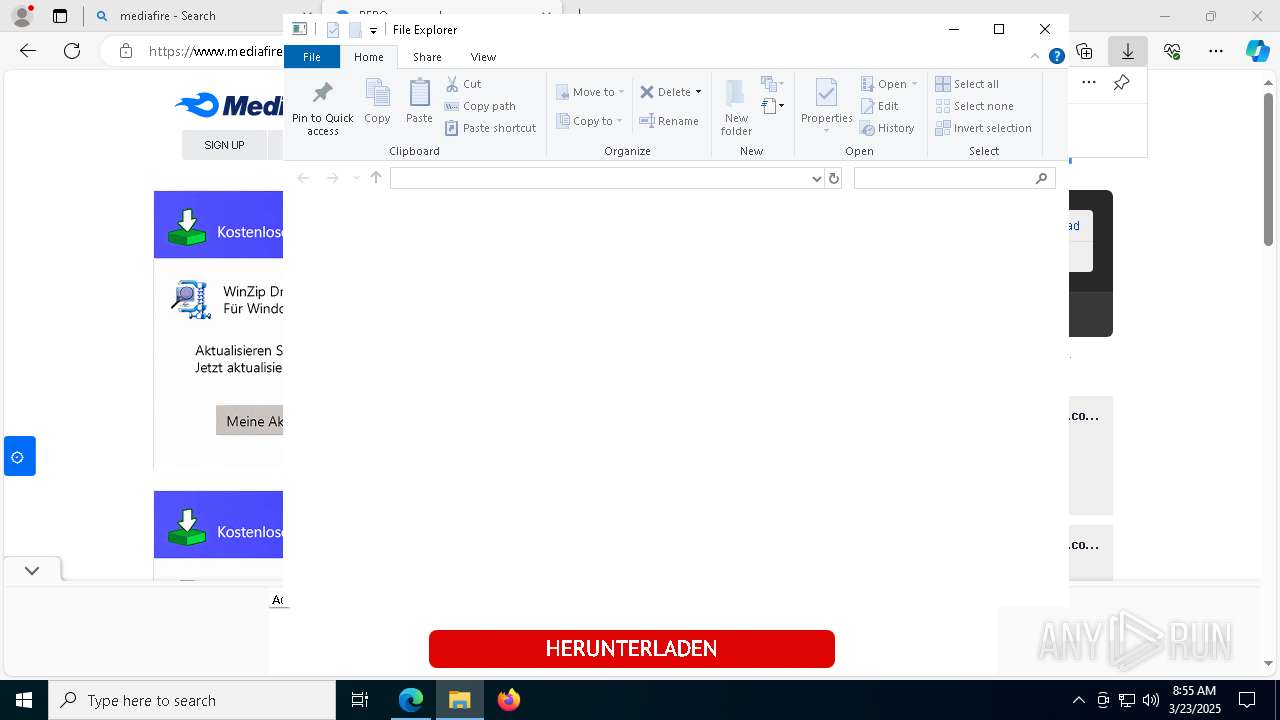Click browser Back button in Edge

[x=28, y=51]
